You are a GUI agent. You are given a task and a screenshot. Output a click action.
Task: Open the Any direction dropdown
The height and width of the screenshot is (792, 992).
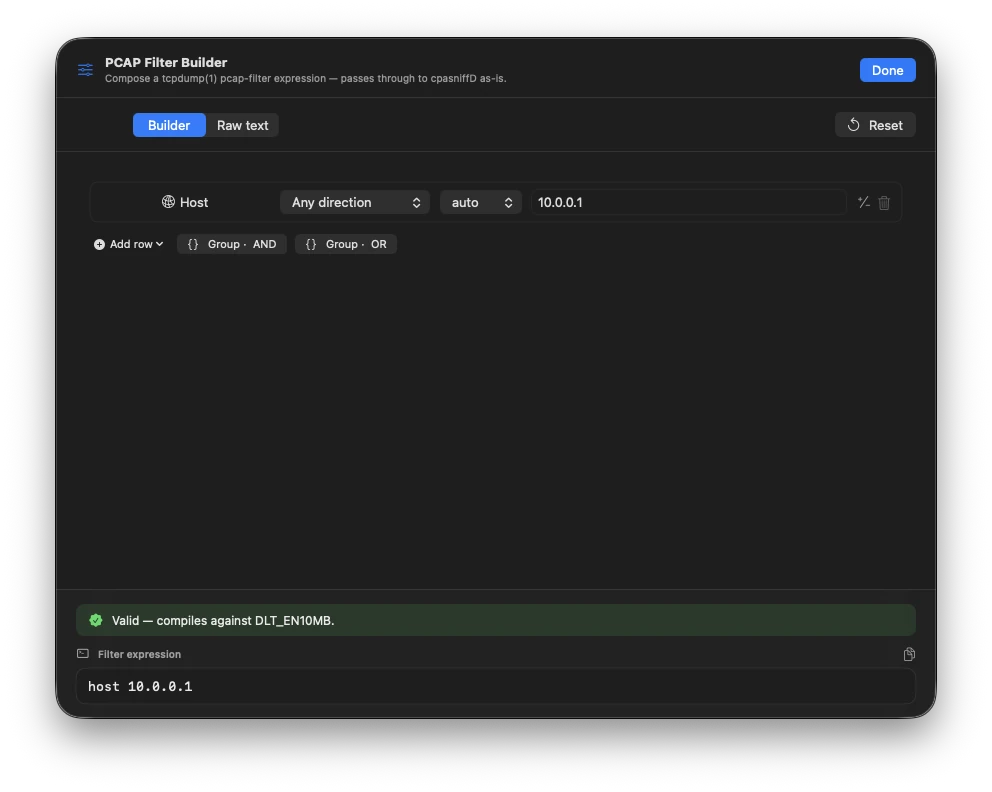pos(355,202)
